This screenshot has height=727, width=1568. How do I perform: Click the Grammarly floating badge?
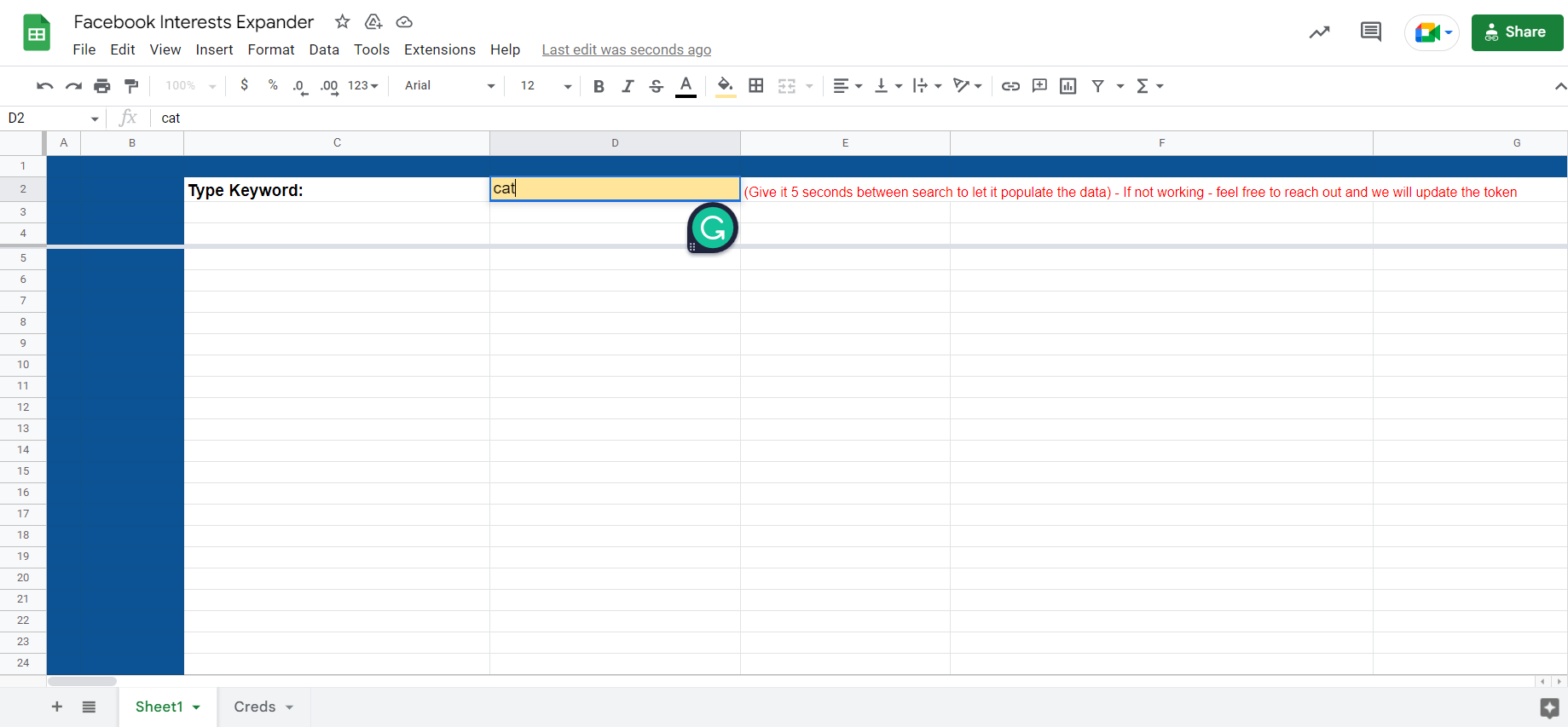[712, 228]
